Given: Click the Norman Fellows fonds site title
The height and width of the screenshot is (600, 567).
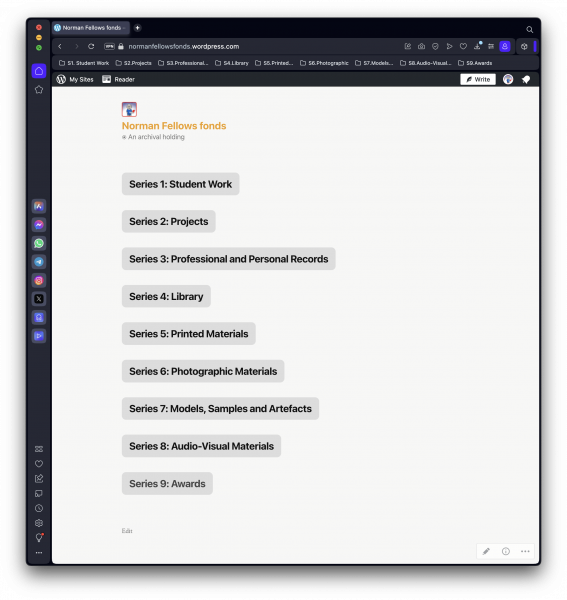Looking at the screenshot, I should [x=174, y=126].
